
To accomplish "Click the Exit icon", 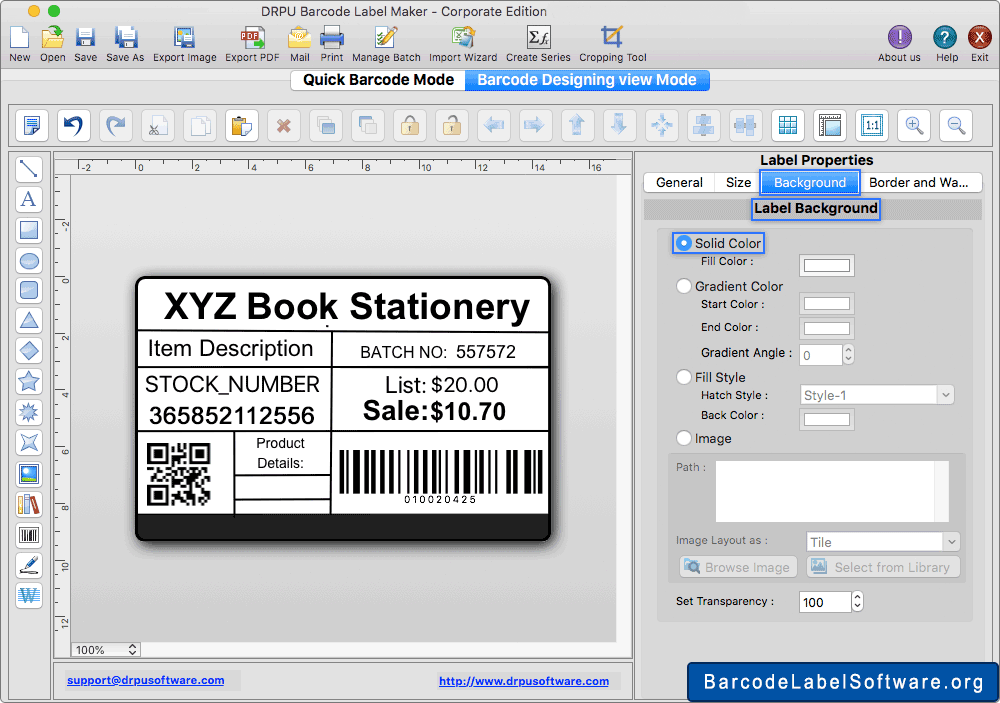I will 980,38.
